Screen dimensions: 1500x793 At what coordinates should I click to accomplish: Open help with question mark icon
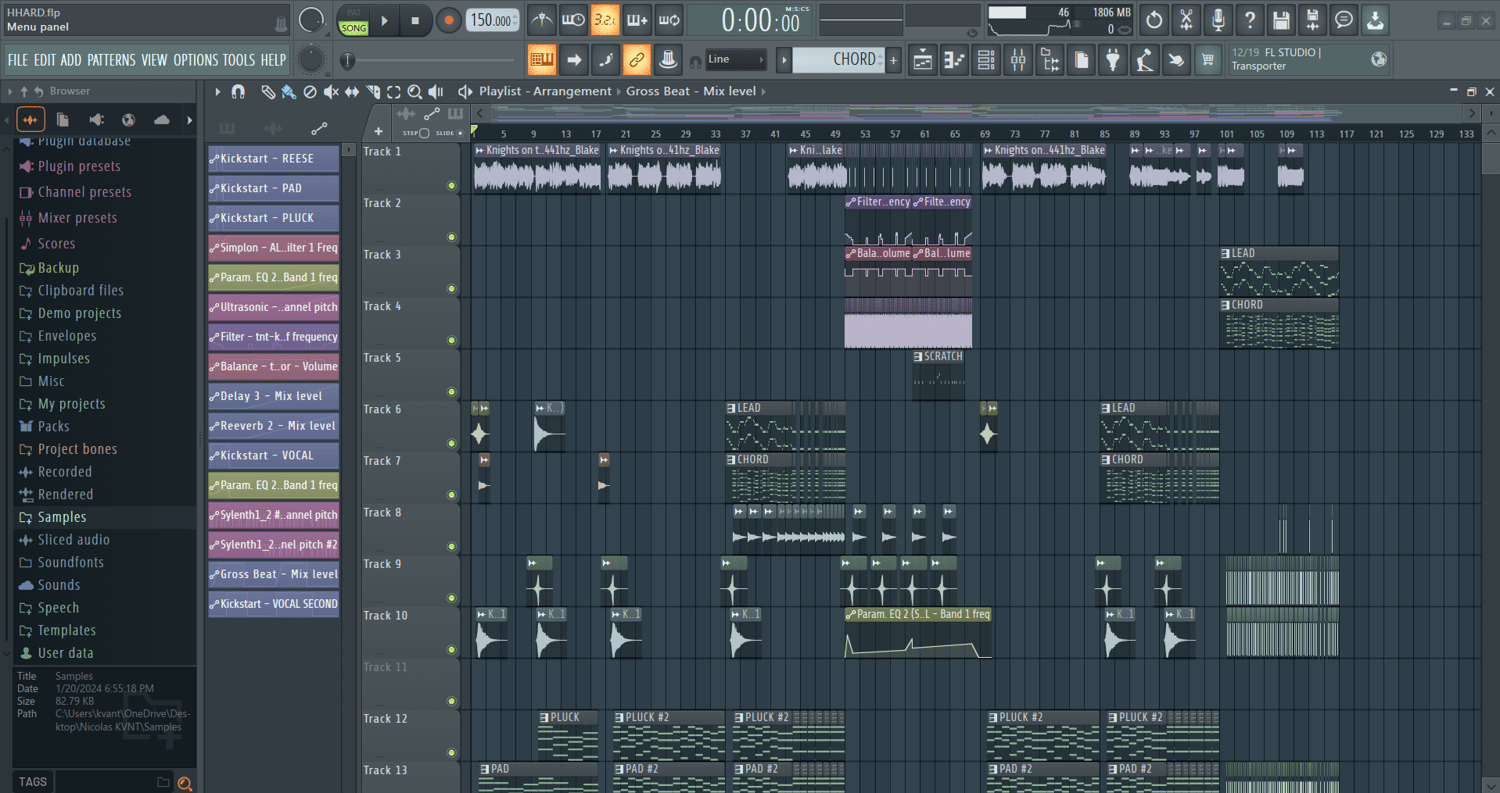tap(1250, 19)
